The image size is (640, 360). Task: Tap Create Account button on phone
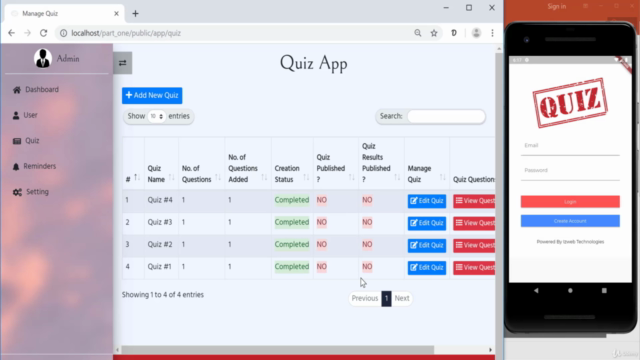[x=570, y=221]
